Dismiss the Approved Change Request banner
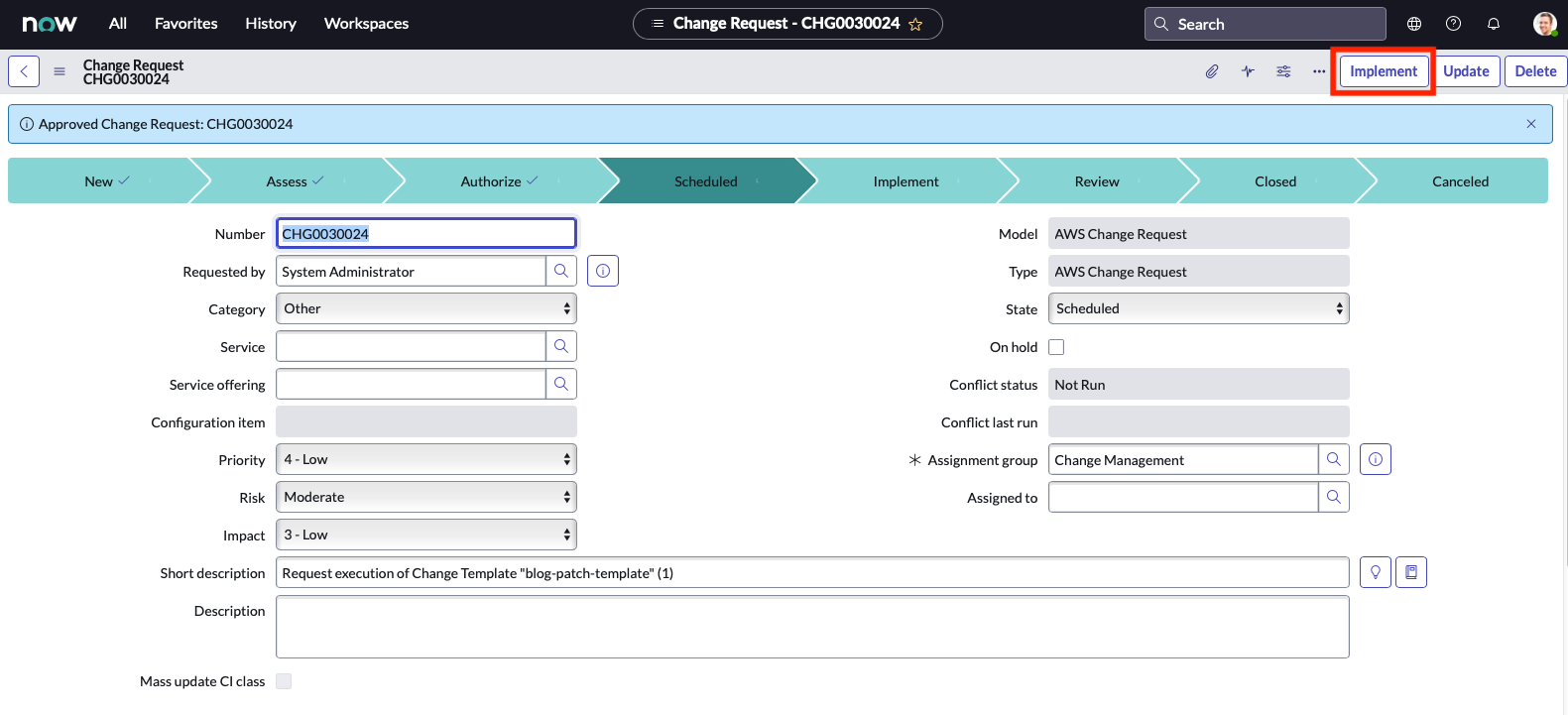Image resolution: width=1568 pixels, height=715 pixels. coord(1531,124)
